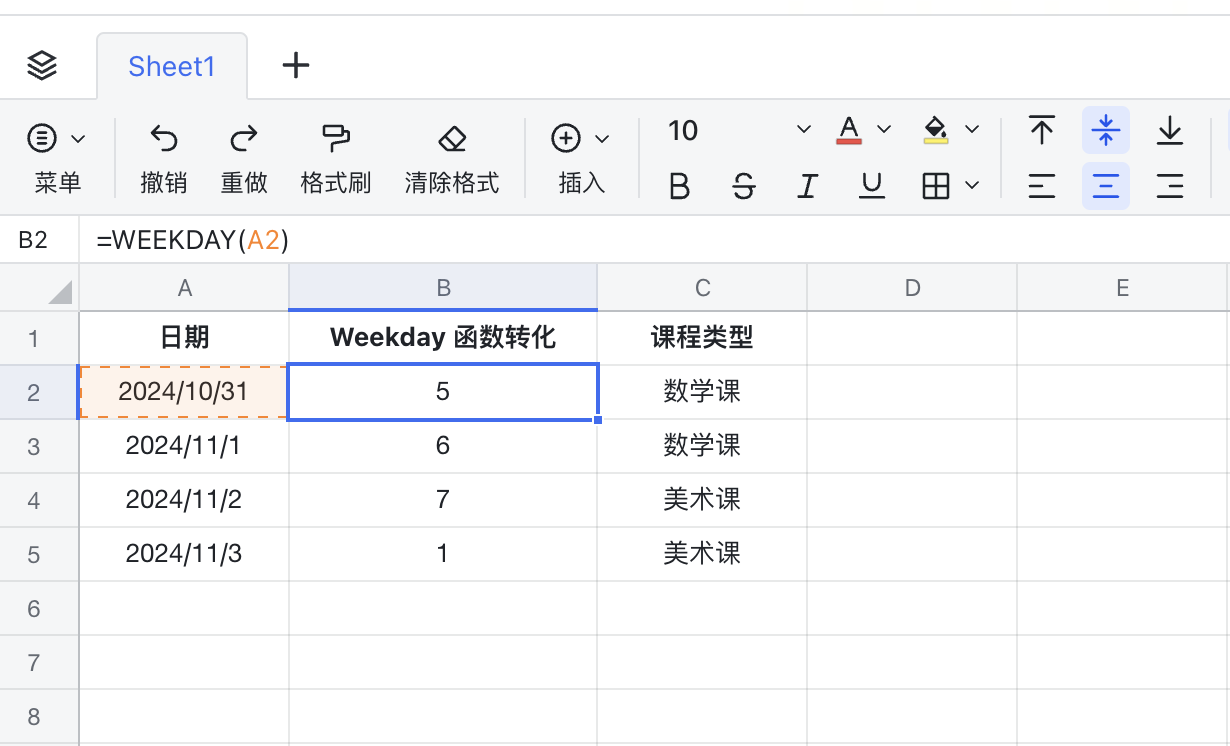Select column C header
1230x746 pixels.
(702, 288)
